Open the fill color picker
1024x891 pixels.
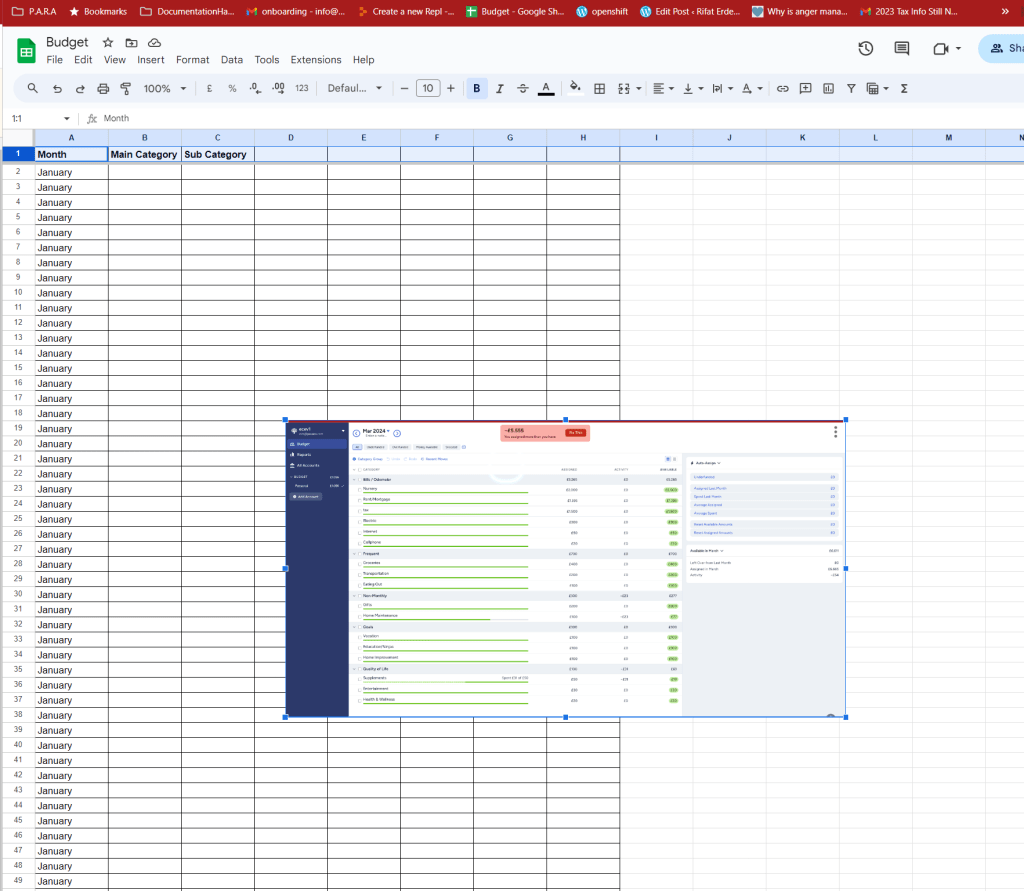click(x=575, y=88)
